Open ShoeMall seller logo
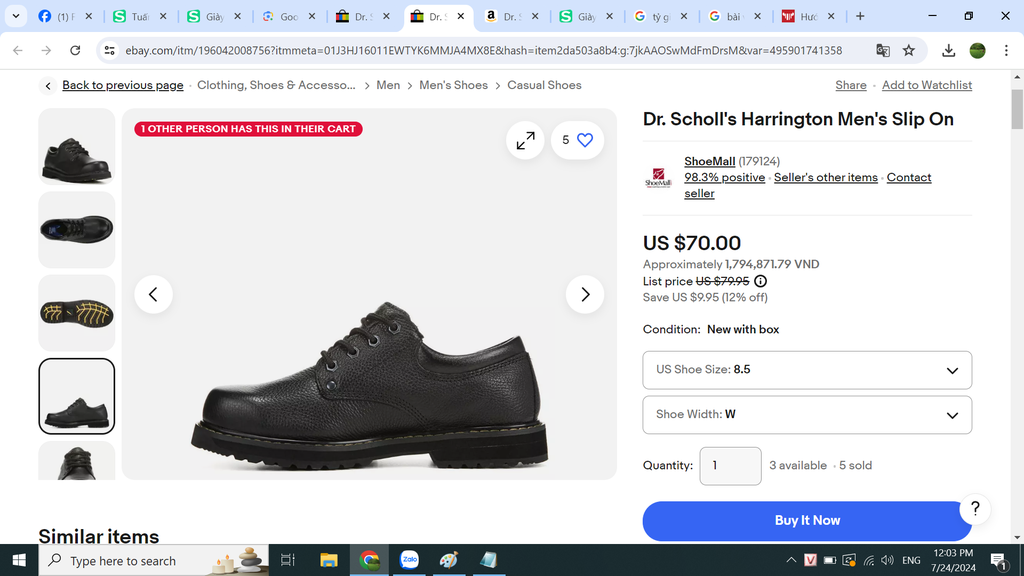The width and height of the screenshot is (1024, 576). (x=658, y=178)
